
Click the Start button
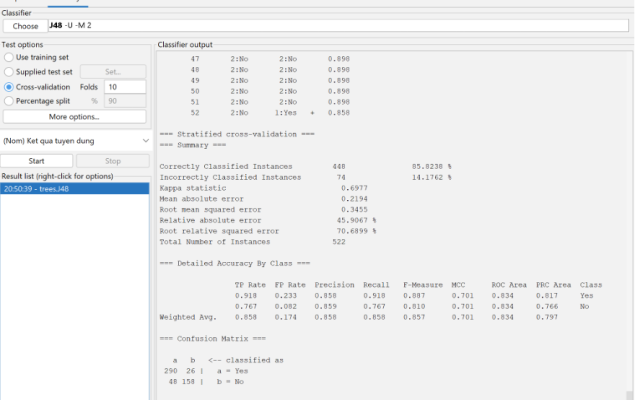tap(36, 161)
